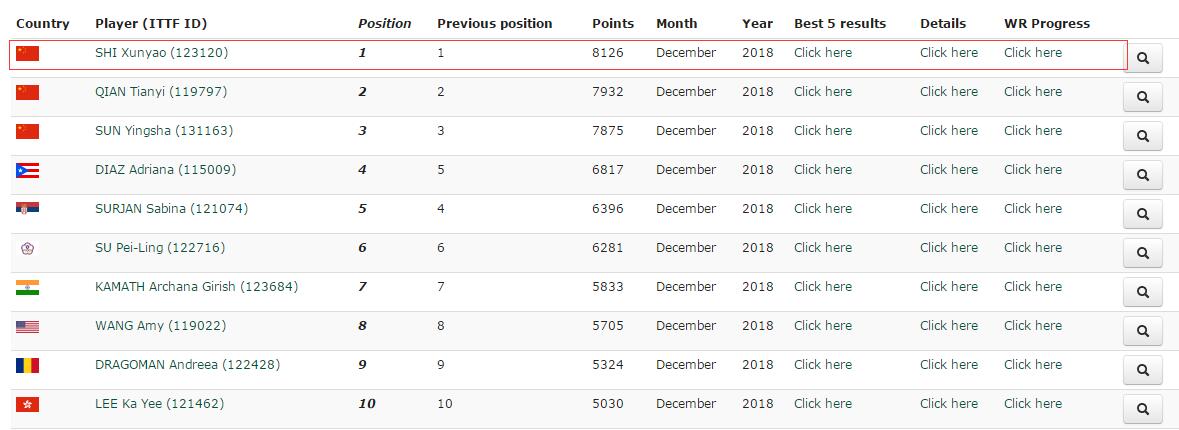Click the Position column header
The height and width of the screenshot is (430, 1179).
coord(384,23)
